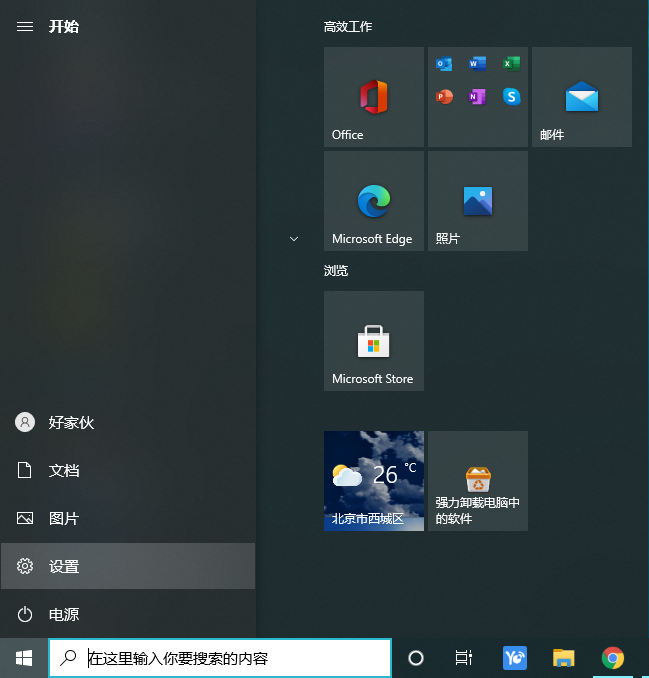649x678 pixels.
Task: Open the 邮件 mail tile
Action: click(581, 97)
